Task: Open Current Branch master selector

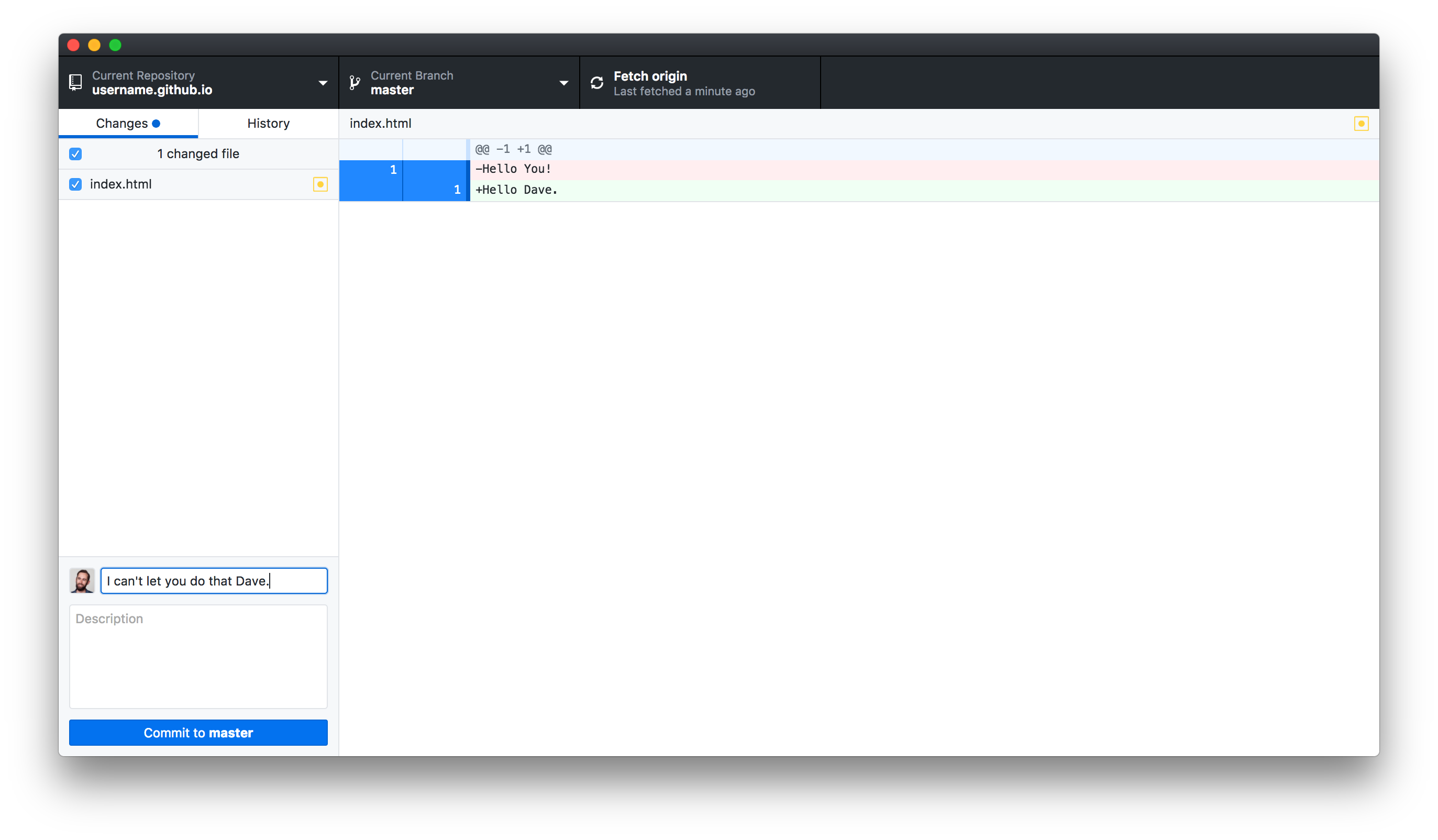Action: [x=459, y=83]
